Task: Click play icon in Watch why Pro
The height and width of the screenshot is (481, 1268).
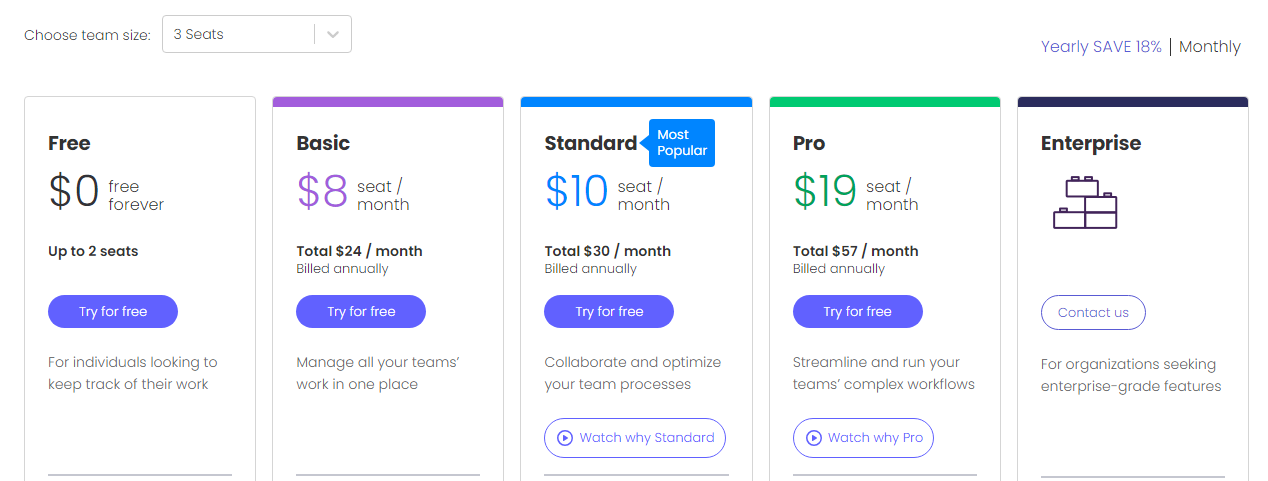Action: click(x=813, y=438)
